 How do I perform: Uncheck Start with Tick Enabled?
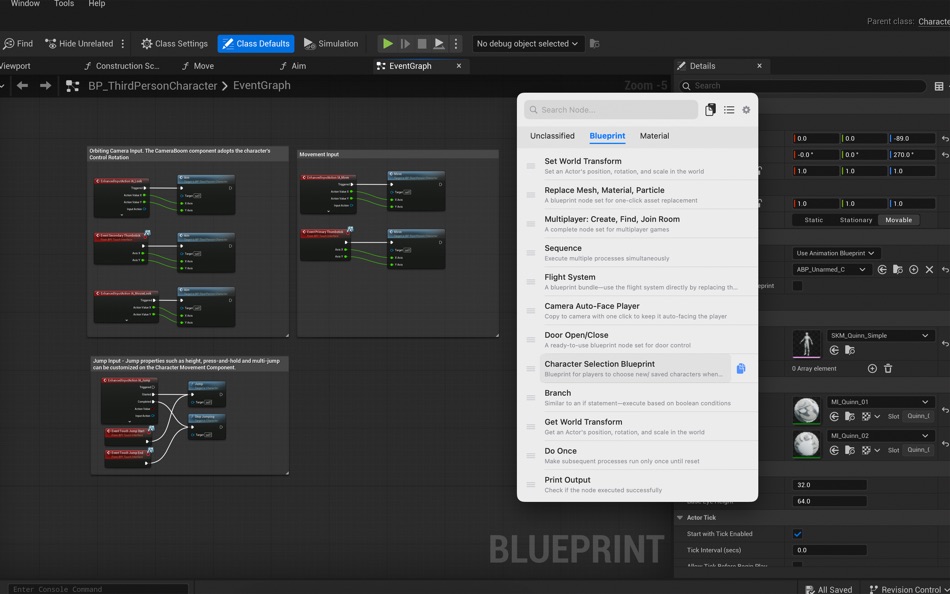click(x=797, y=534)
